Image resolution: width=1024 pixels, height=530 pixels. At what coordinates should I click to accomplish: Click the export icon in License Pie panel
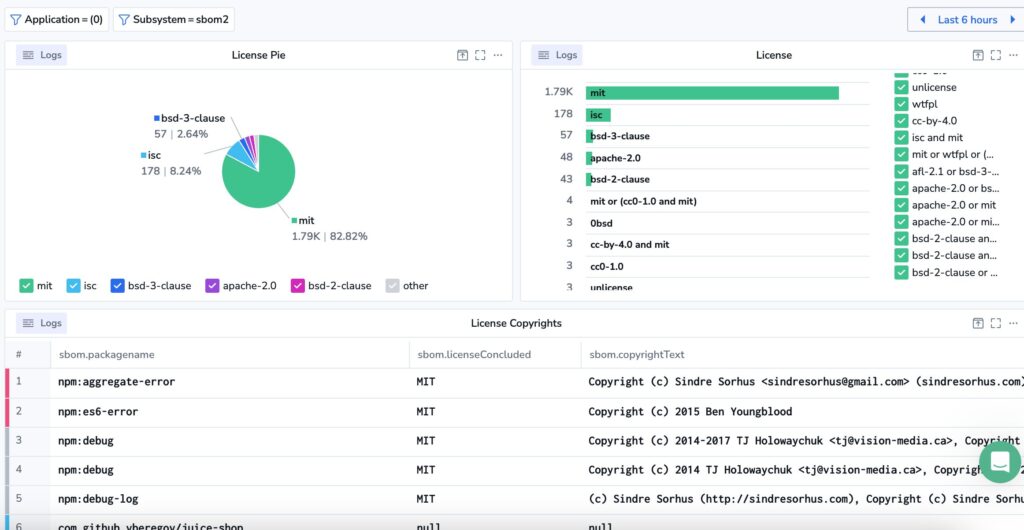coord(462,55)
